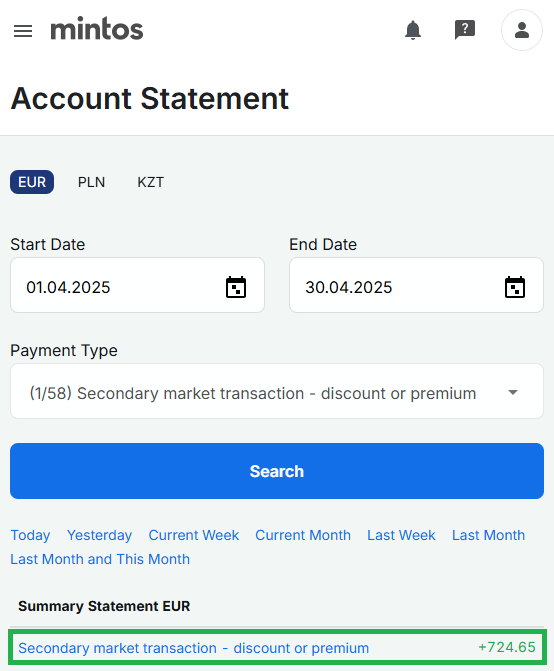Viewport: 554px width, 671px height.
Task: Select the Current Month date shortcut
Action: [303, 535]
